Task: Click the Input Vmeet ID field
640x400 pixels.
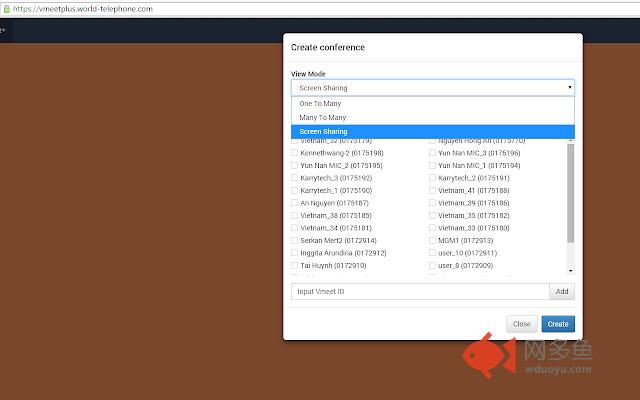Action: pyautogui.click(x=420, y=291)
